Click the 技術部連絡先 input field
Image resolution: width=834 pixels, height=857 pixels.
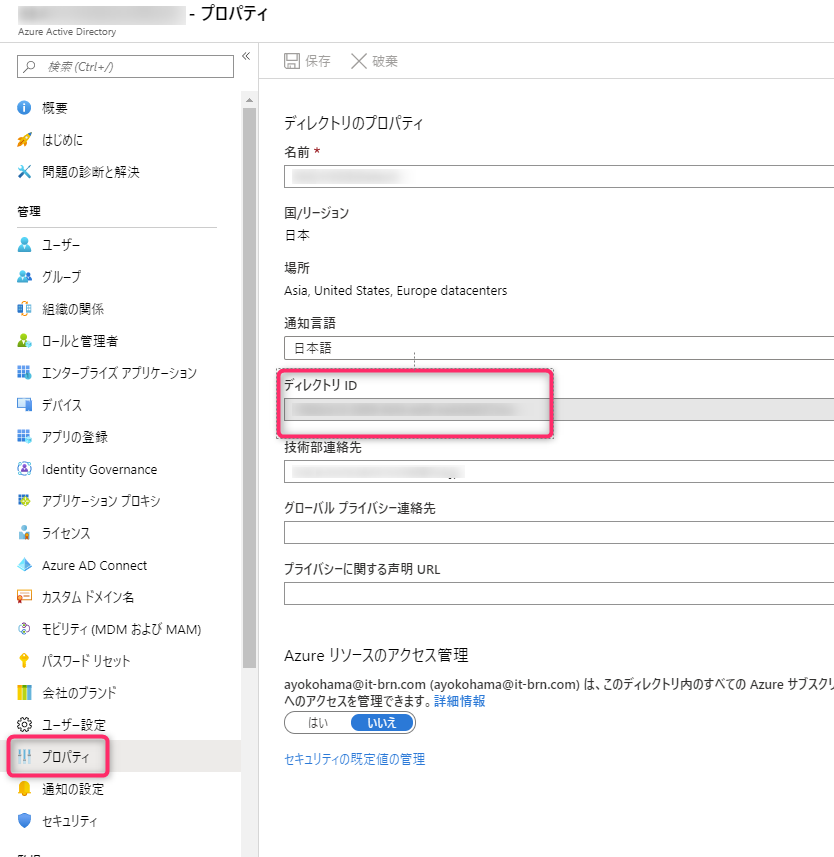(559, 472)
